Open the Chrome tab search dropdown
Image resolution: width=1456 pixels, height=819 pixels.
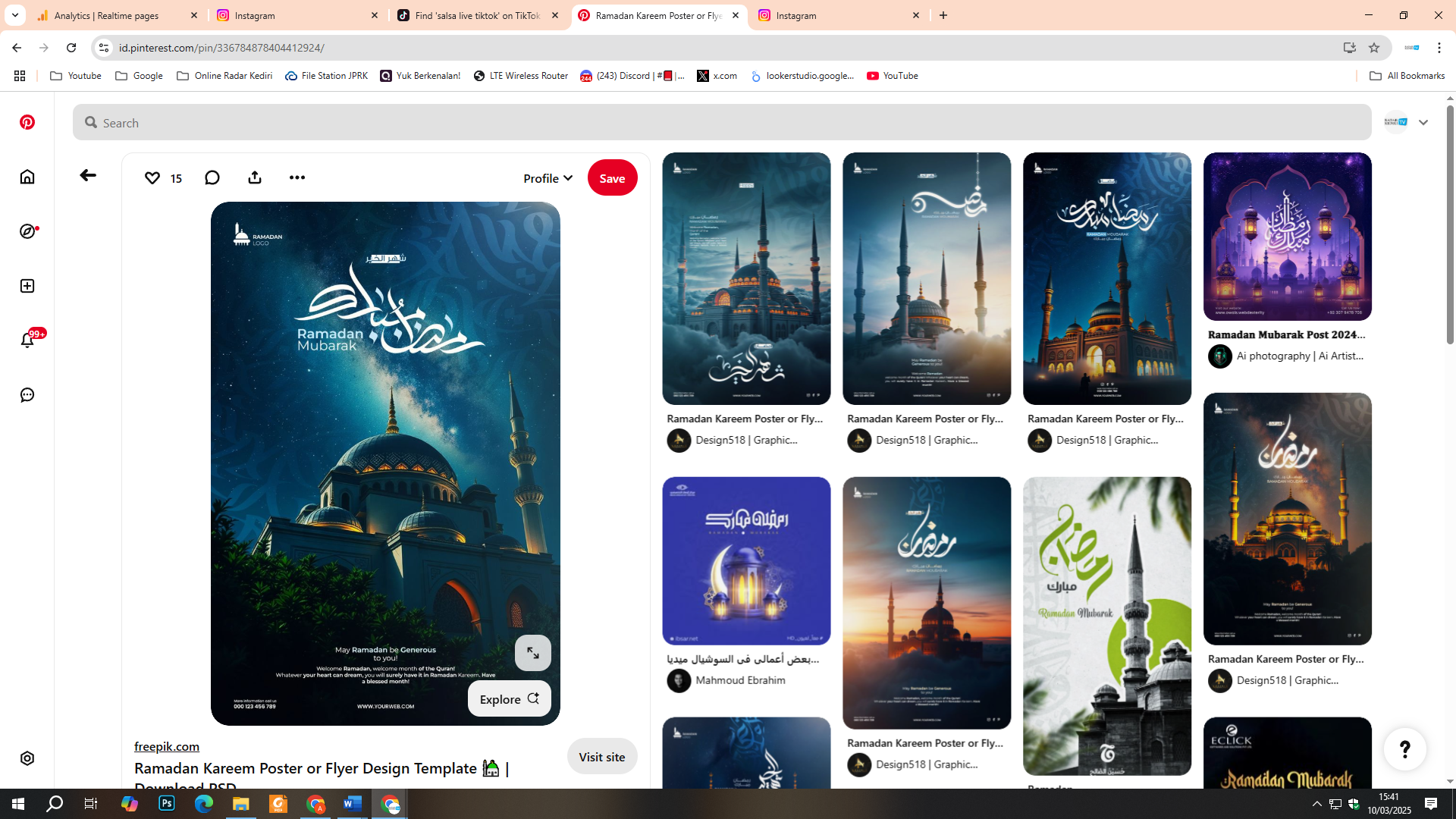pos(14,15)
